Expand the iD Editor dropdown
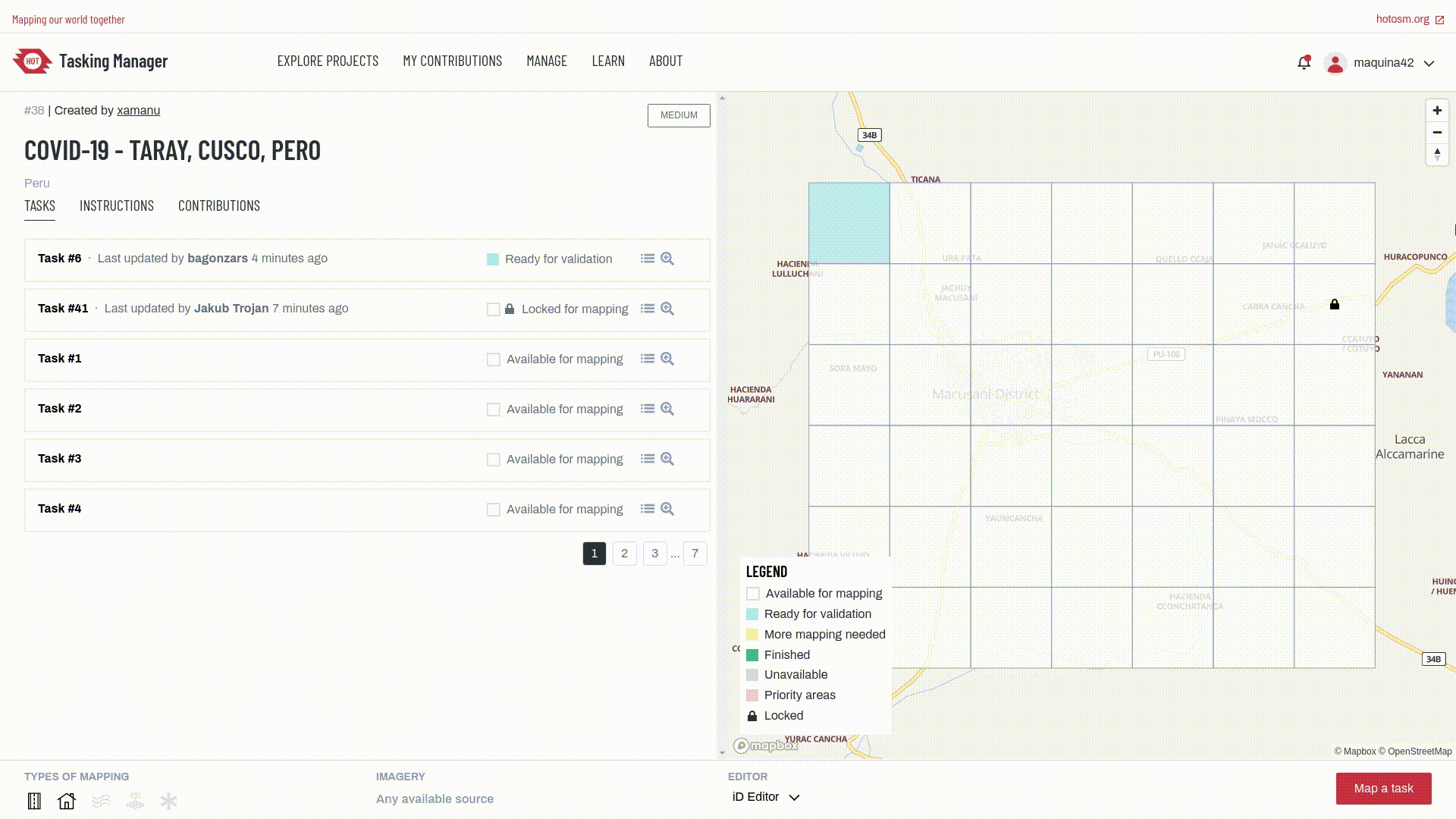This screenshot has width=1456, height=819. click(795, 797)
